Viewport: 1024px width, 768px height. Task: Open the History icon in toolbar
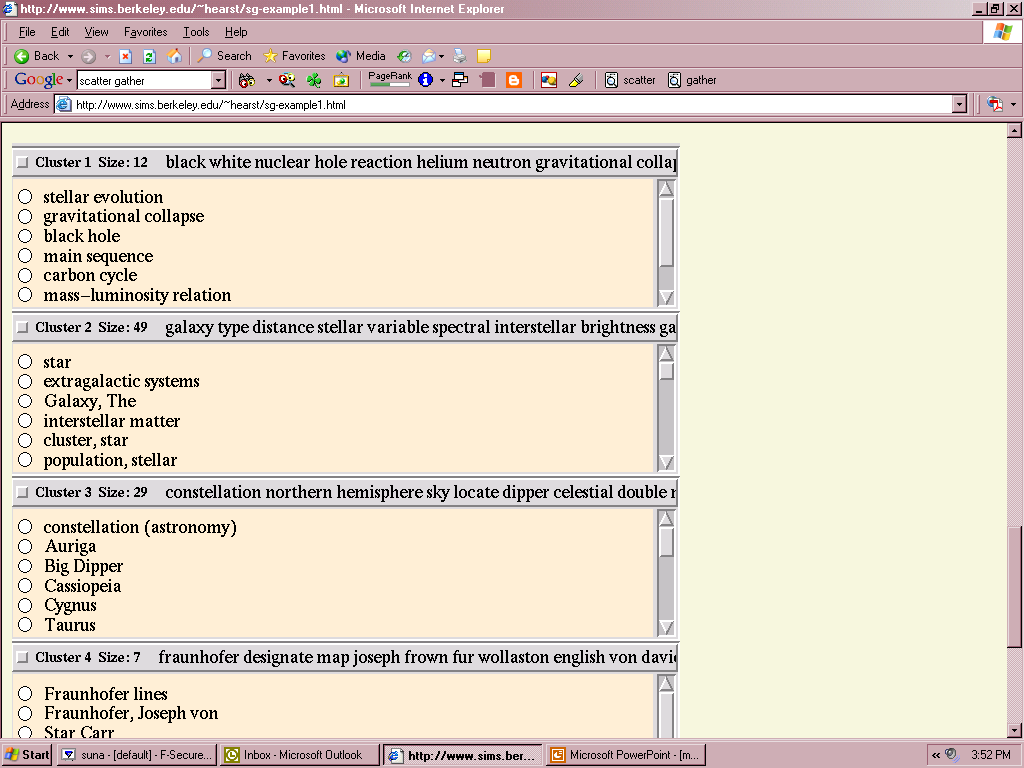(404, 56)
